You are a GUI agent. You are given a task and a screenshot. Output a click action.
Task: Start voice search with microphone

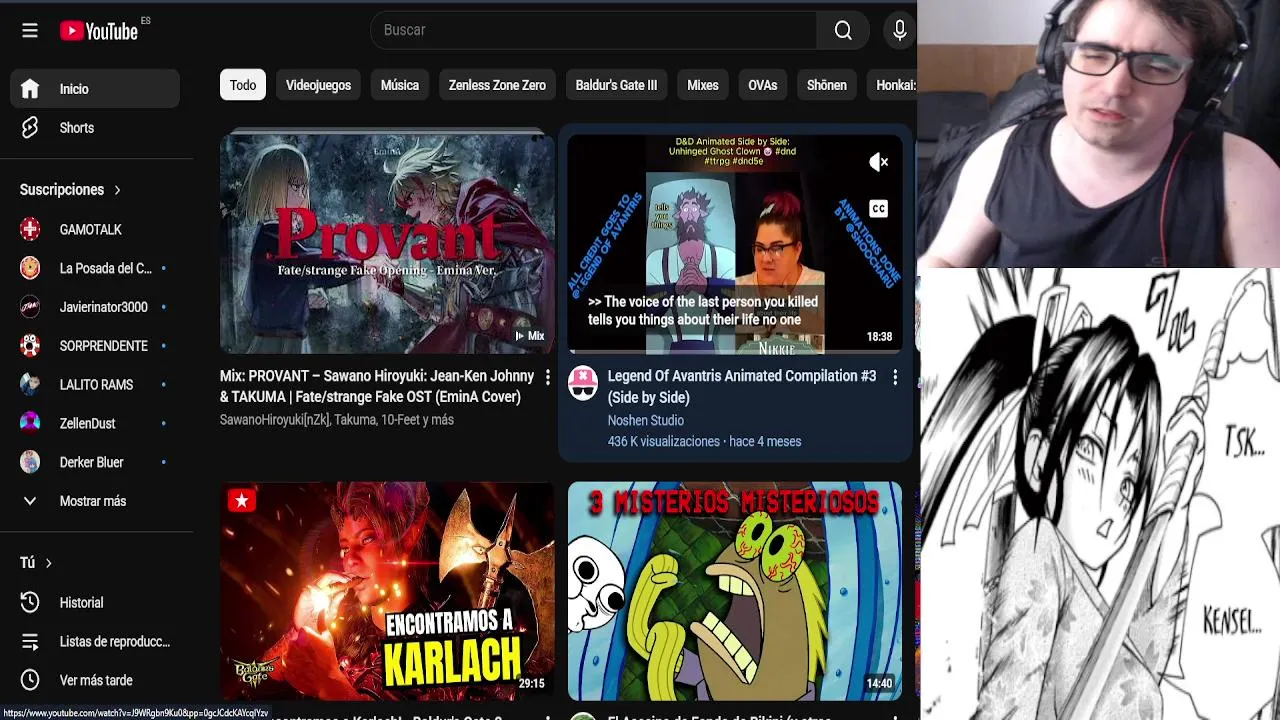point(899,30)
